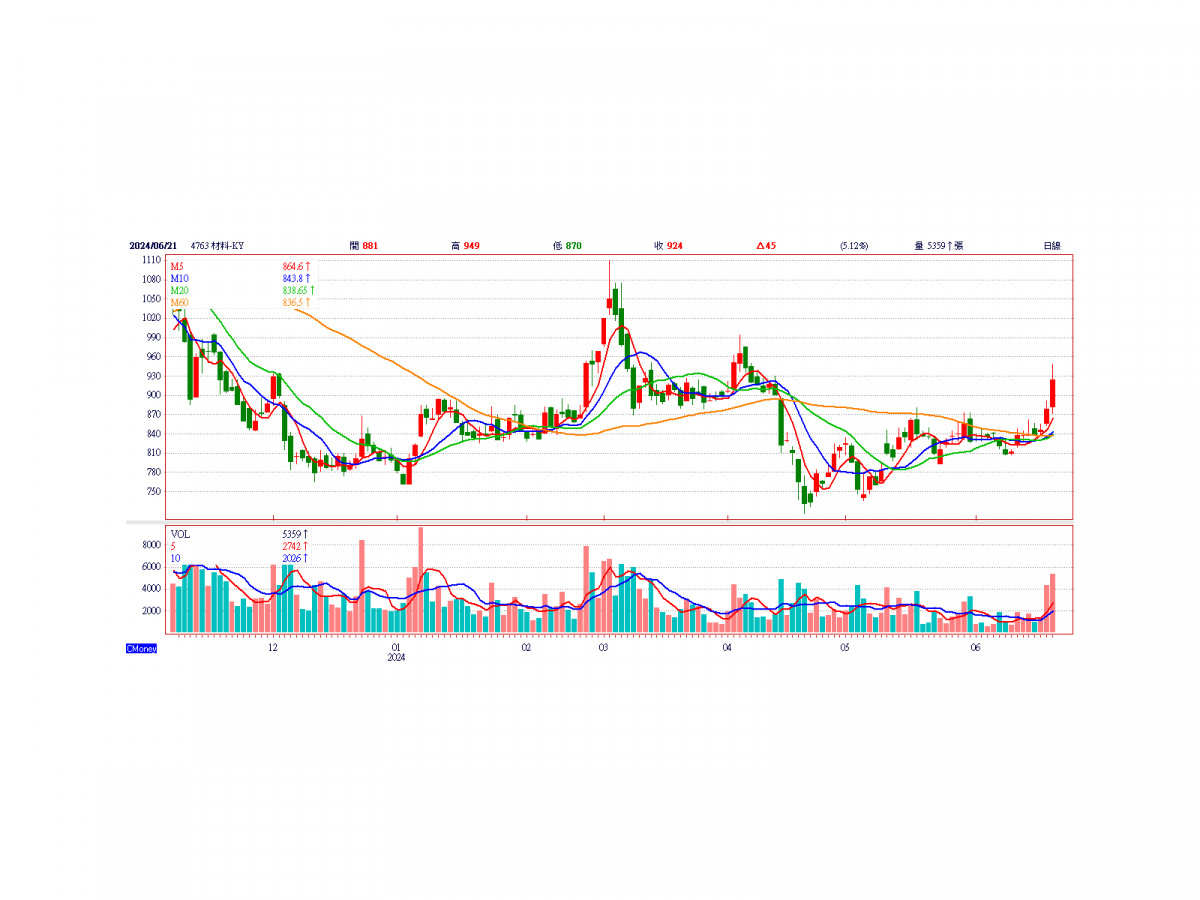Click the 8000 volume axis label
This screenshot has height=900, width=1200.
(152, 545)
